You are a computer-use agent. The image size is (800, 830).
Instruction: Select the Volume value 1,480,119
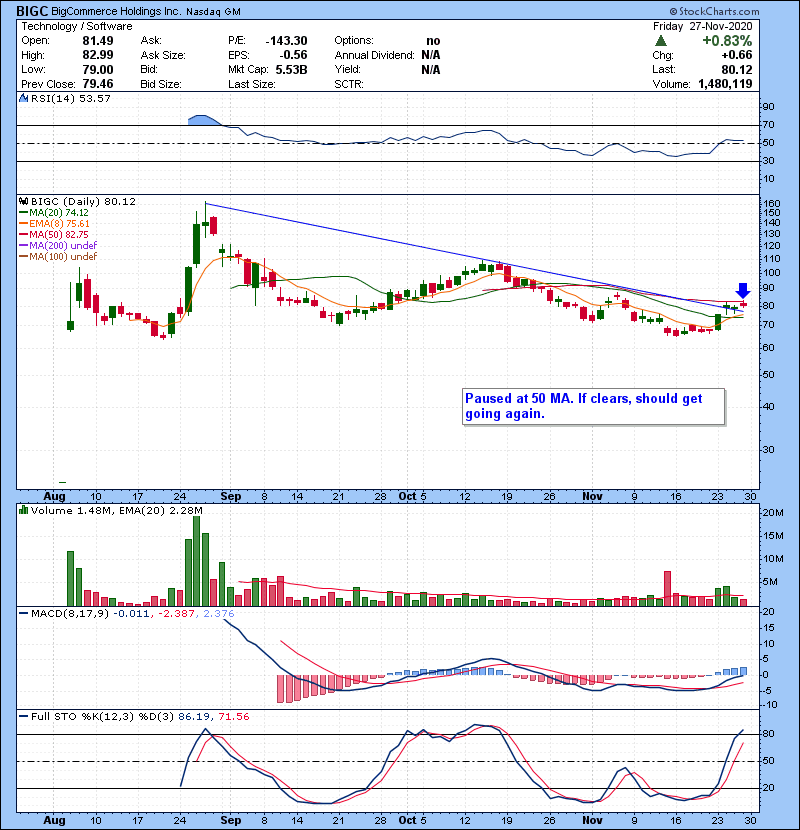[725, 84]
